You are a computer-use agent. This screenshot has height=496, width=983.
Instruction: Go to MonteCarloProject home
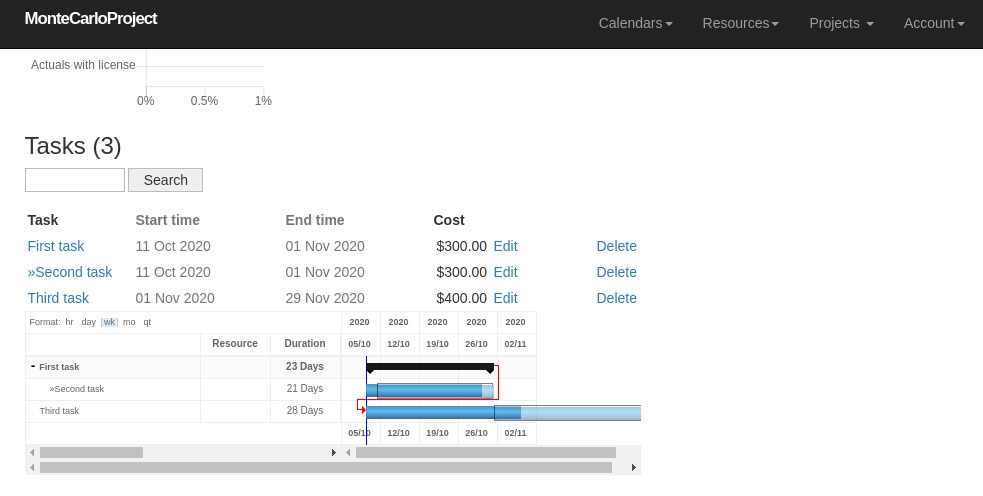click(x=91, y=19)
